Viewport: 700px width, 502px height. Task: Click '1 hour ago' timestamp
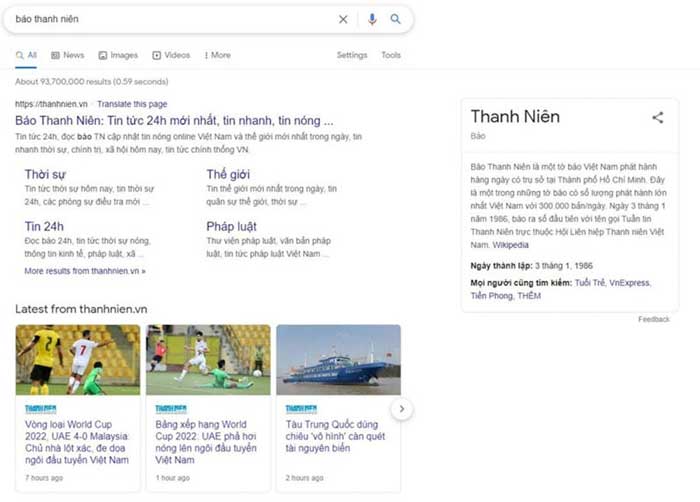[172, 478]
